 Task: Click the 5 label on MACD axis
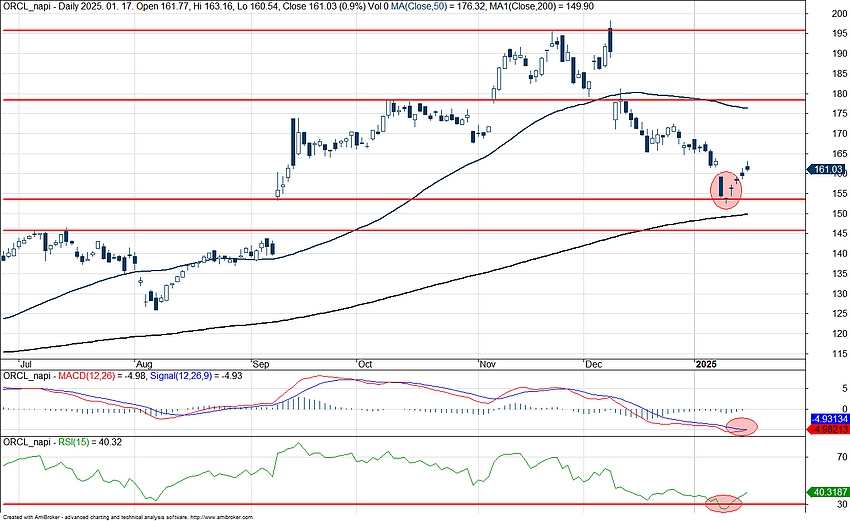[845, 388]
